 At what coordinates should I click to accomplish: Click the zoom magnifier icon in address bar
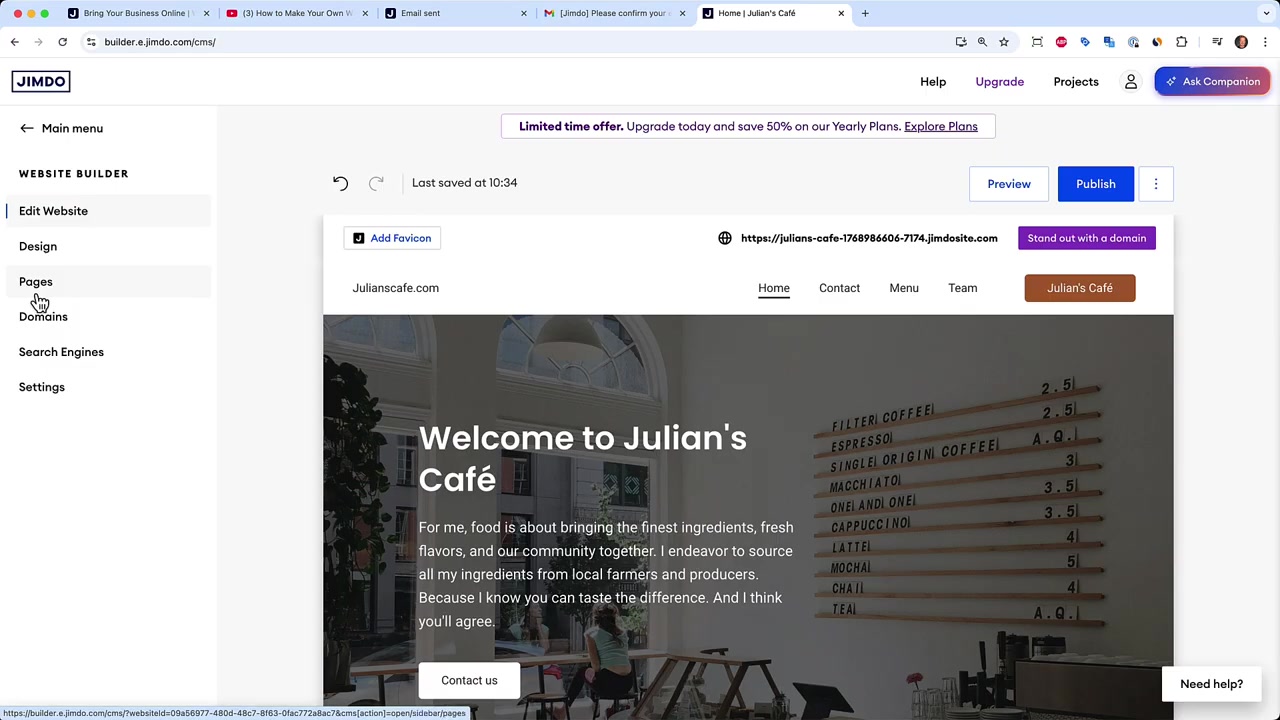(x=982, y=42)
